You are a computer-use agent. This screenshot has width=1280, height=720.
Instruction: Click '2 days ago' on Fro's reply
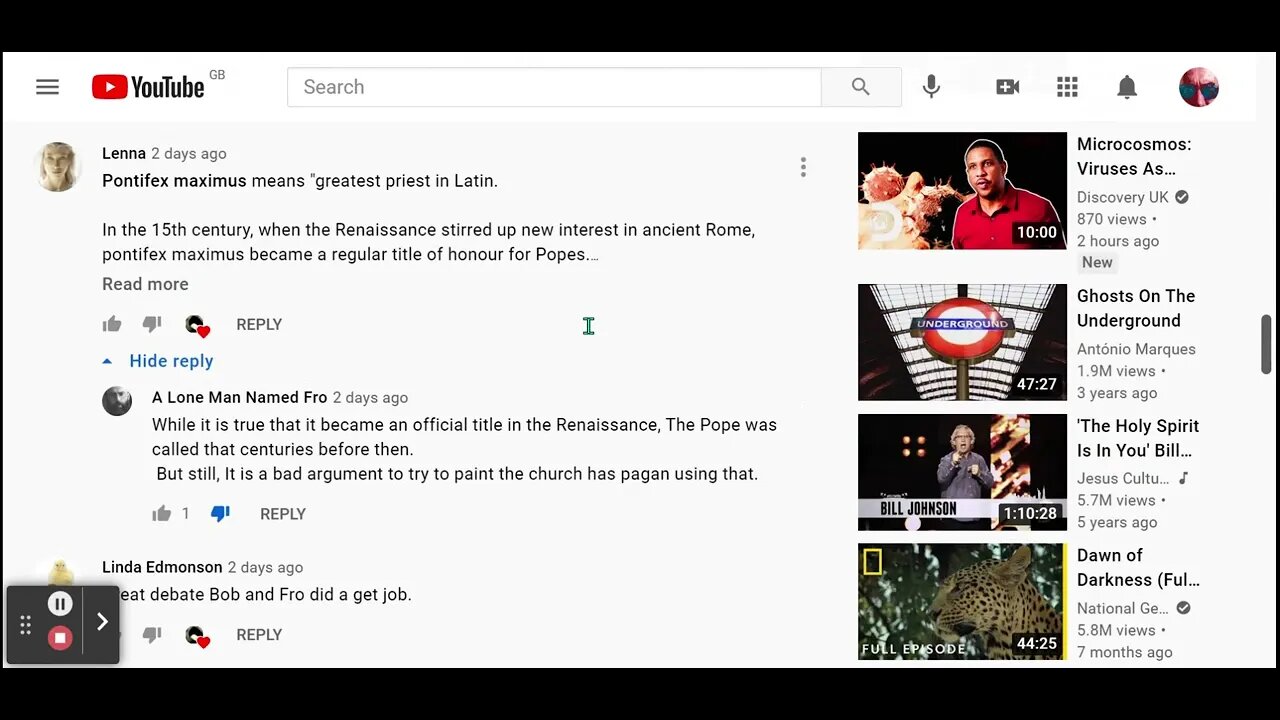coord(370,397)
